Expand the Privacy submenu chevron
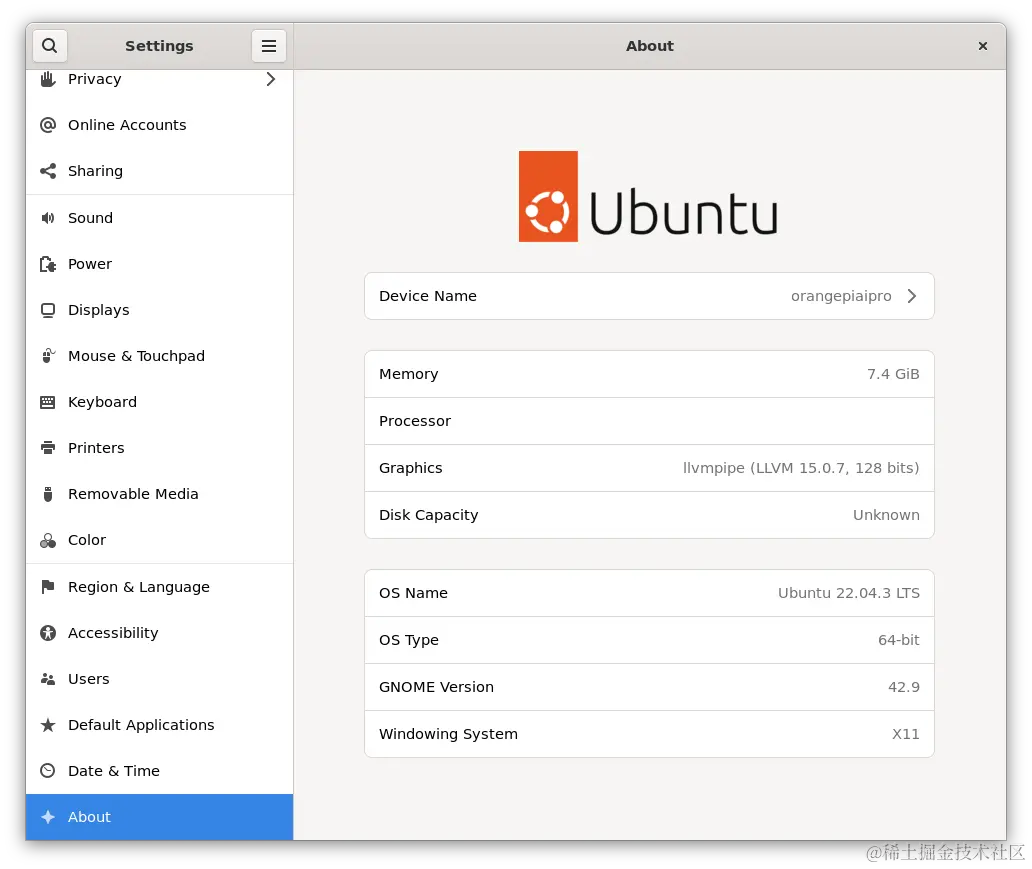 pos(271,79)
